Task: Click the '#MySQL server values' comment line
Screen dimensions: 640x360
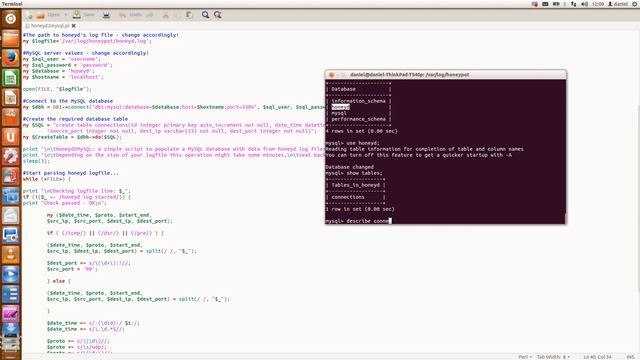Action: [x=86, y=53]
